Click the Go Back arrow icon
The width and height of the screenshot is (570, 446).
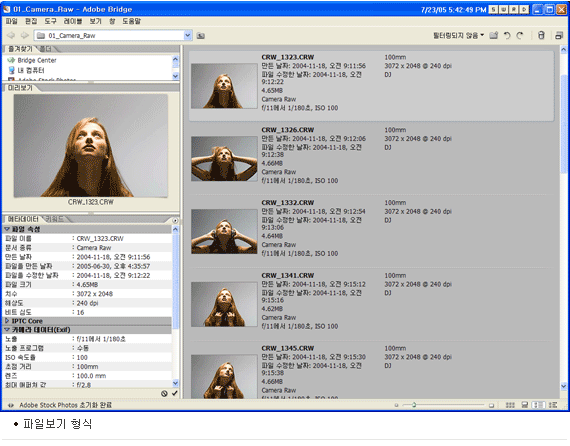11,35
